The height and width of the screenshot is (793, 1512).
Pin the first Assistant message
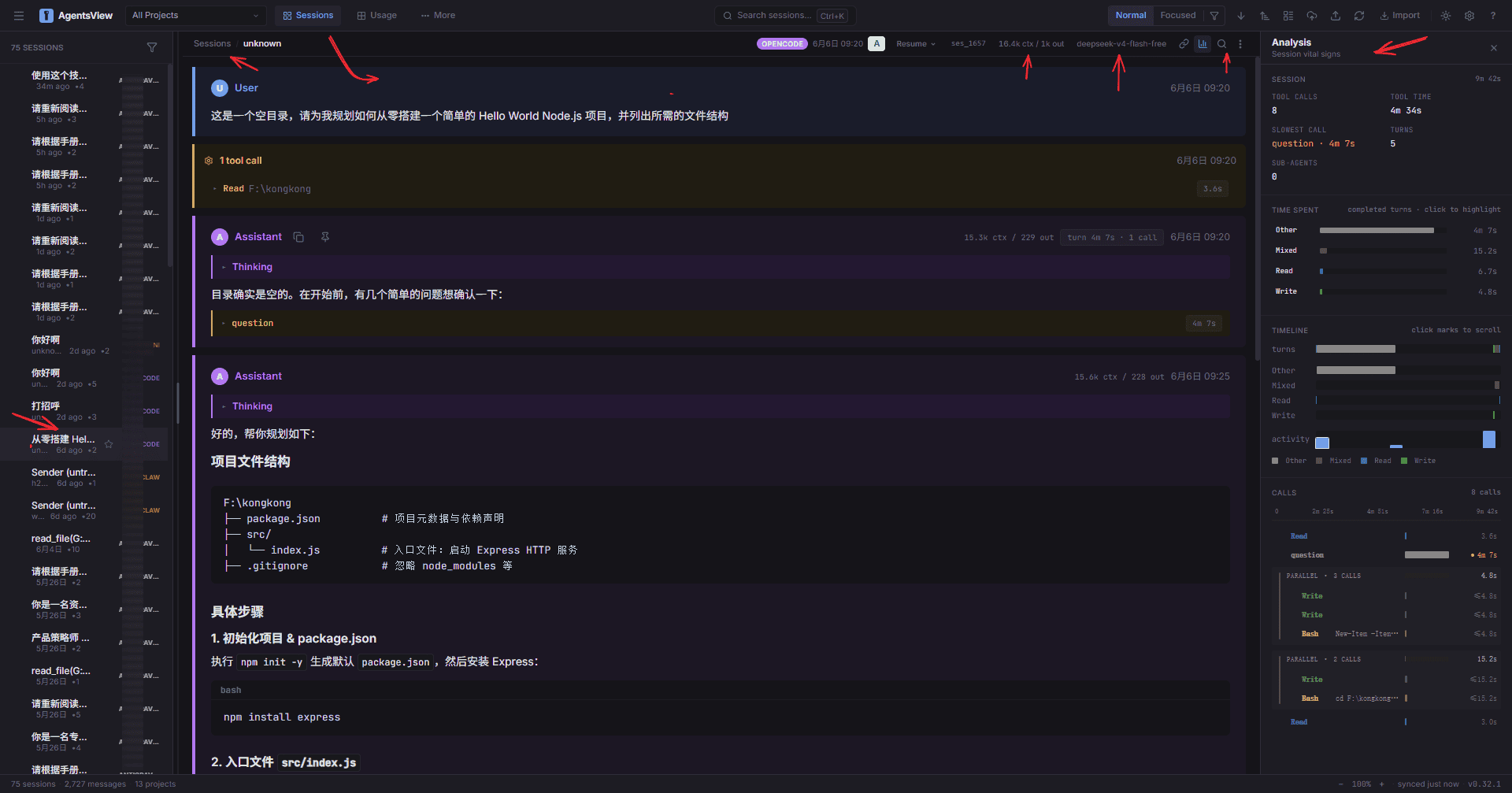pos(325,237)
